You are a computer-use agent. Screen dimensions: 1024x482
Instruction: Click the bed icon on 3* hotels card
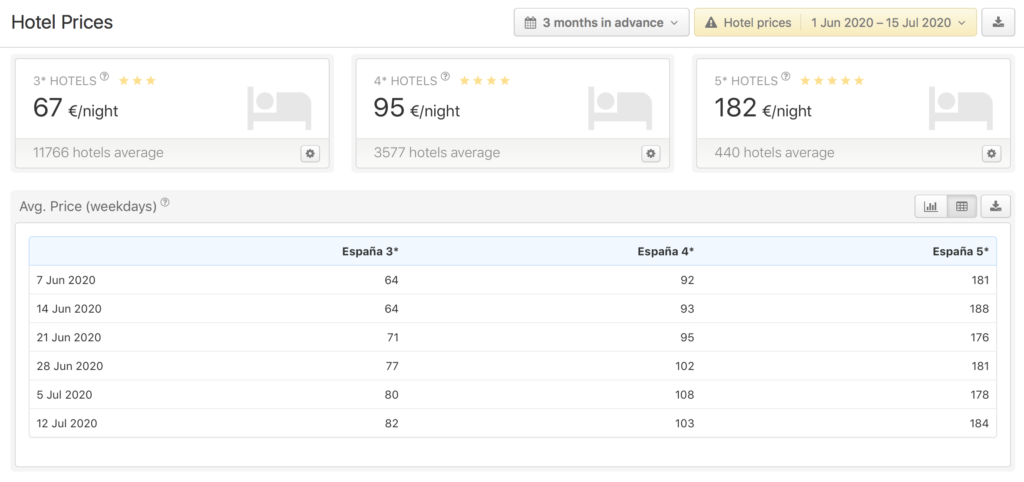[280, 108]
